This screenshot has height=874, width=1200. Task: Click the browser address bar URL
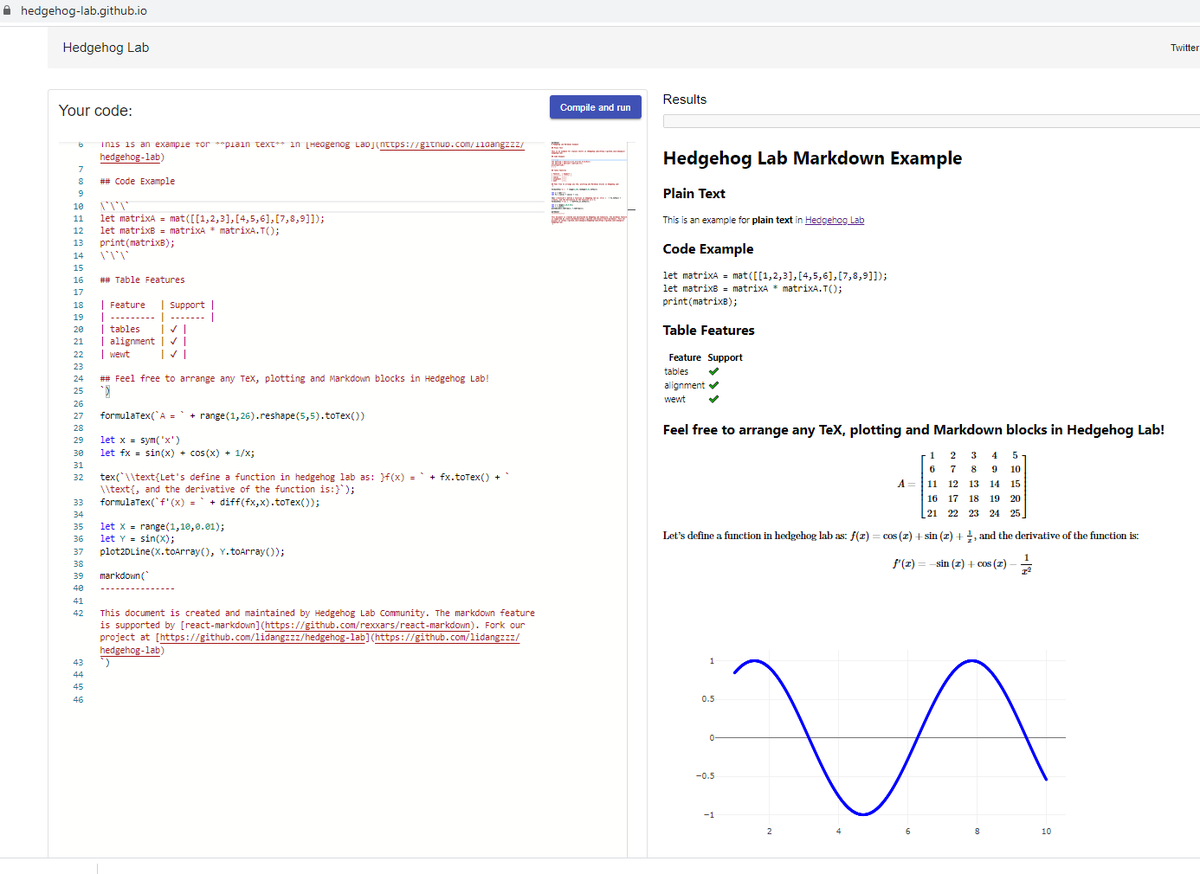tap(84, 10)
